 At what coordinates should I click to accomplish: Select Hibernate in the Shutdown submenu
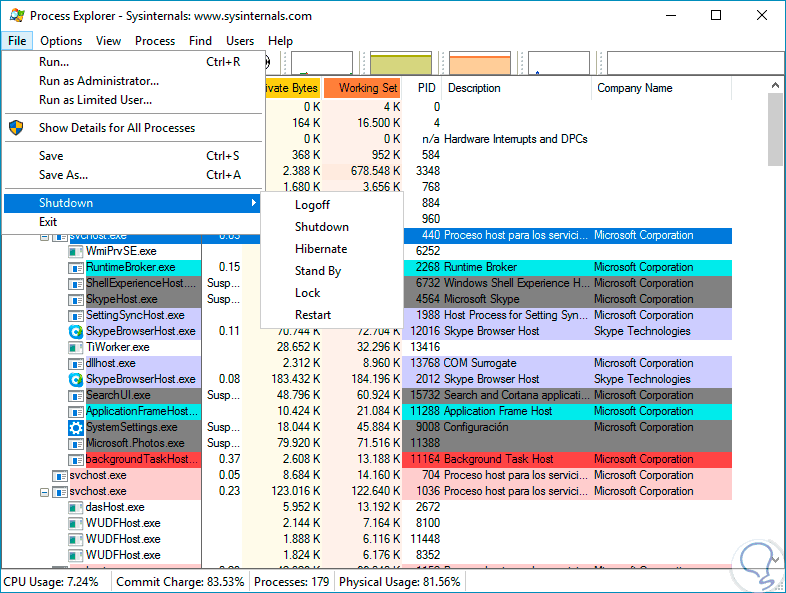click(321, 249)
